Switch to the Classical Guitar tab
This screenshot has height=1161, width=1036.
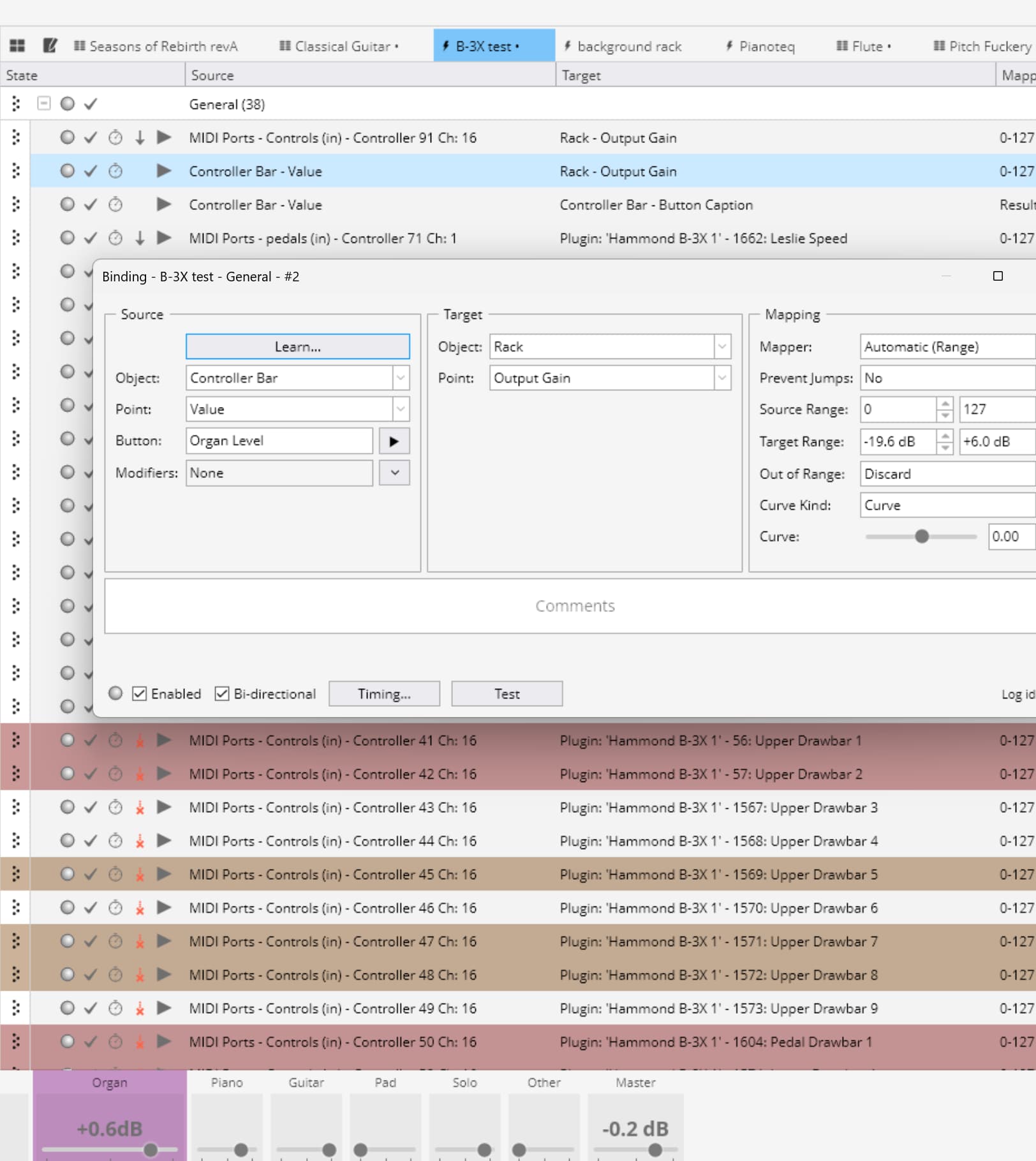tap(339, 46)
